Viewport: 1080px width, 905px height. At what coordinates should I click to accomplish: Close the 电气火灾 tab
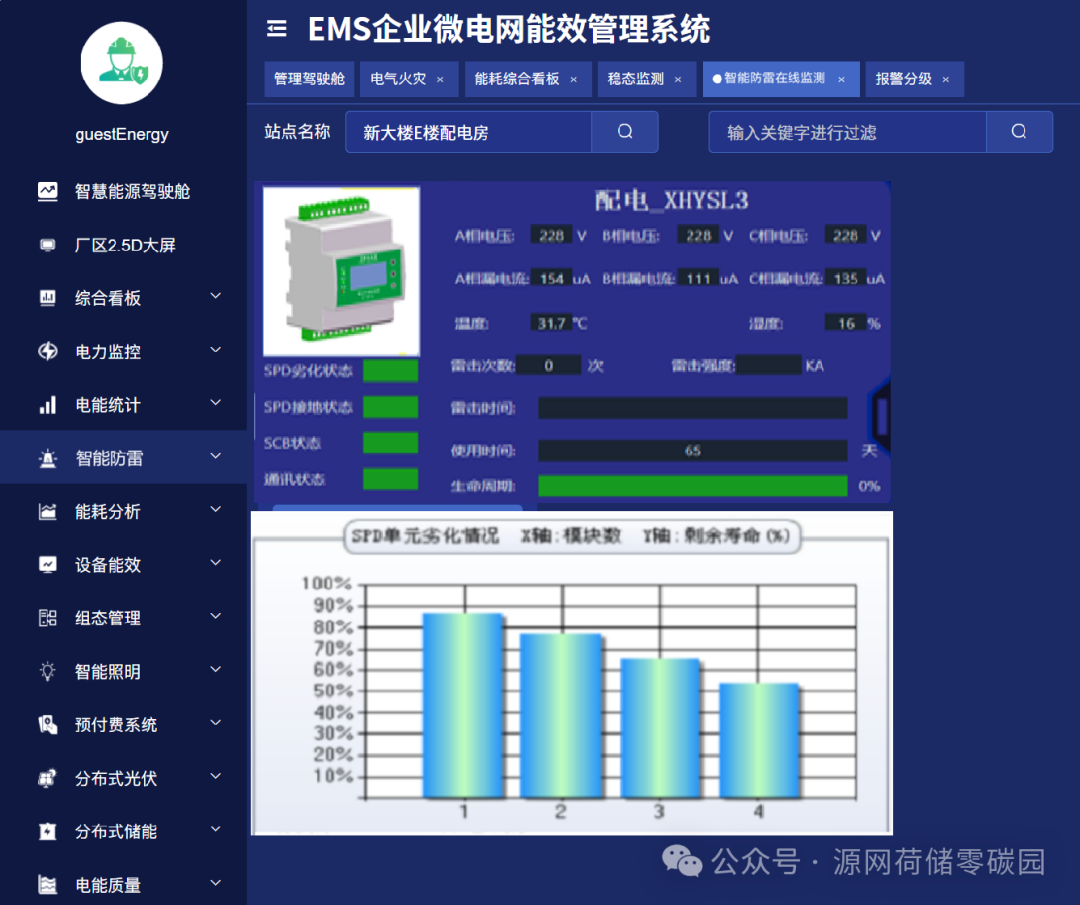pyautogui.click(x=440, y=78)
